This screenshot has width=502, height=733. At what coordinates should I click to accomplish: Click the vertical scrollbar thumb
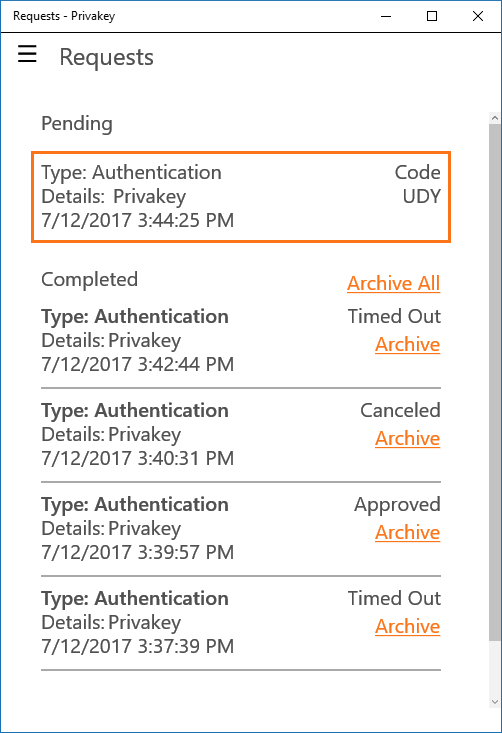click(495, 382)
